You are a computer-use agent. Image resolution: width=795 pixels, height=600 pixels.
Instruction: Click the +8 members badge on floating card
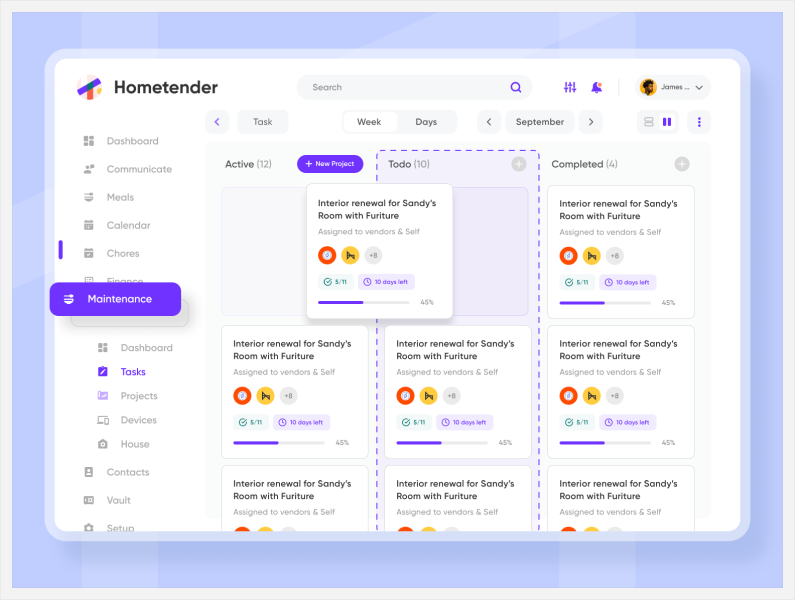[373, 255]
